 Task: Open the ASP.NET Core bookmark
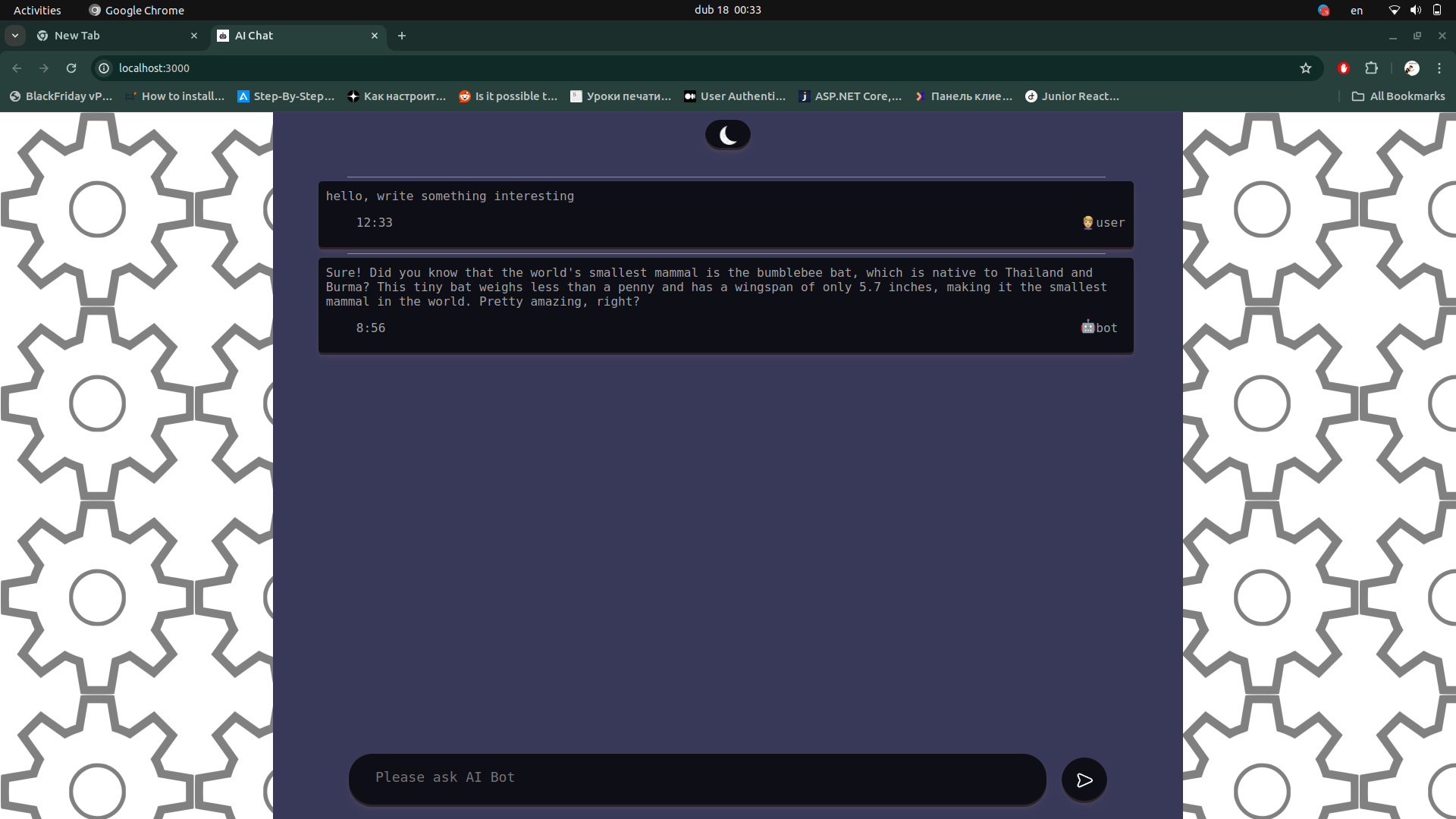849,96
